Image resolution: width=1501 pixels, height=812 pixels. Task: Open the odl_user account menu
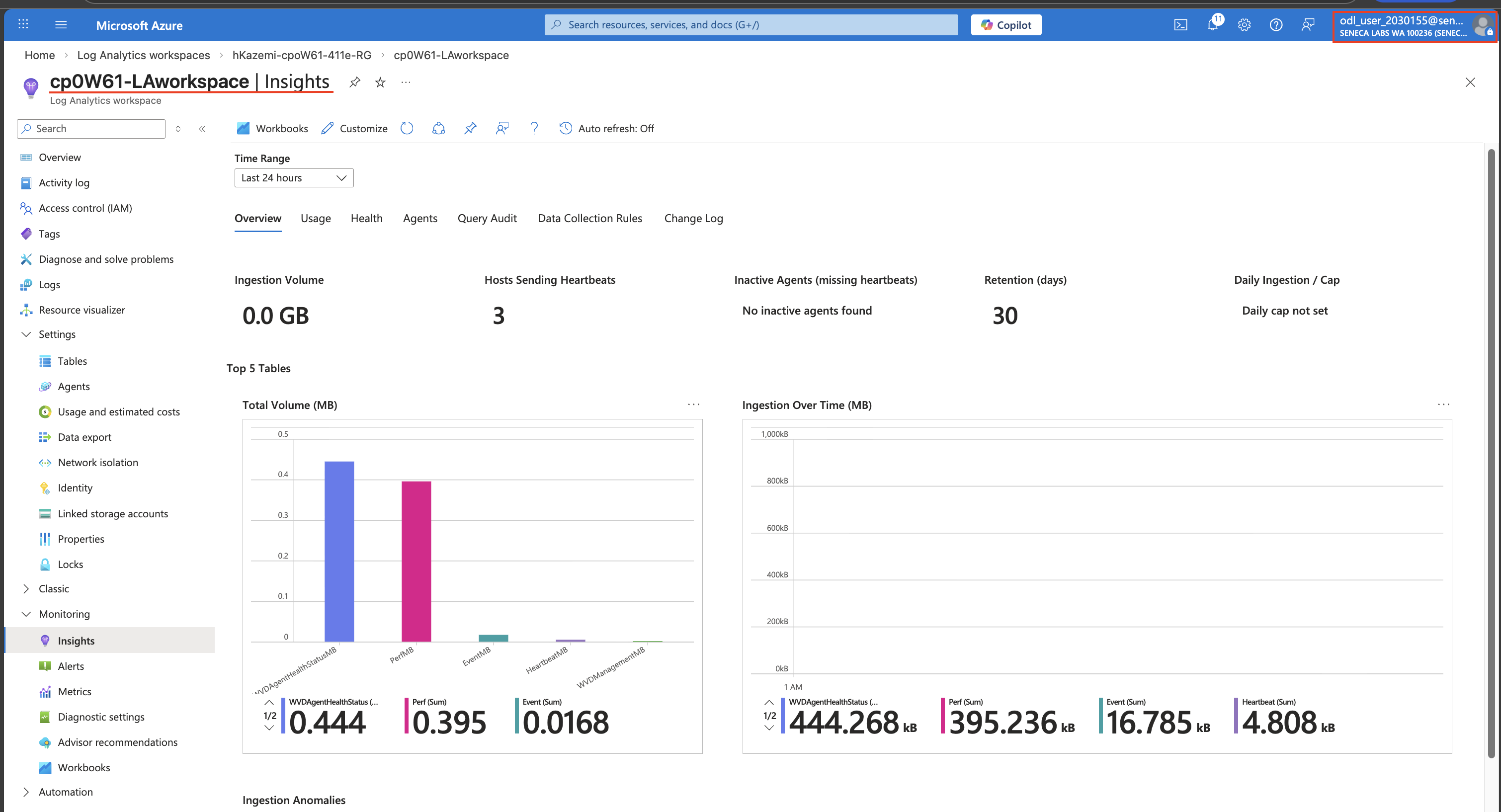click(x=1415, y=26)
